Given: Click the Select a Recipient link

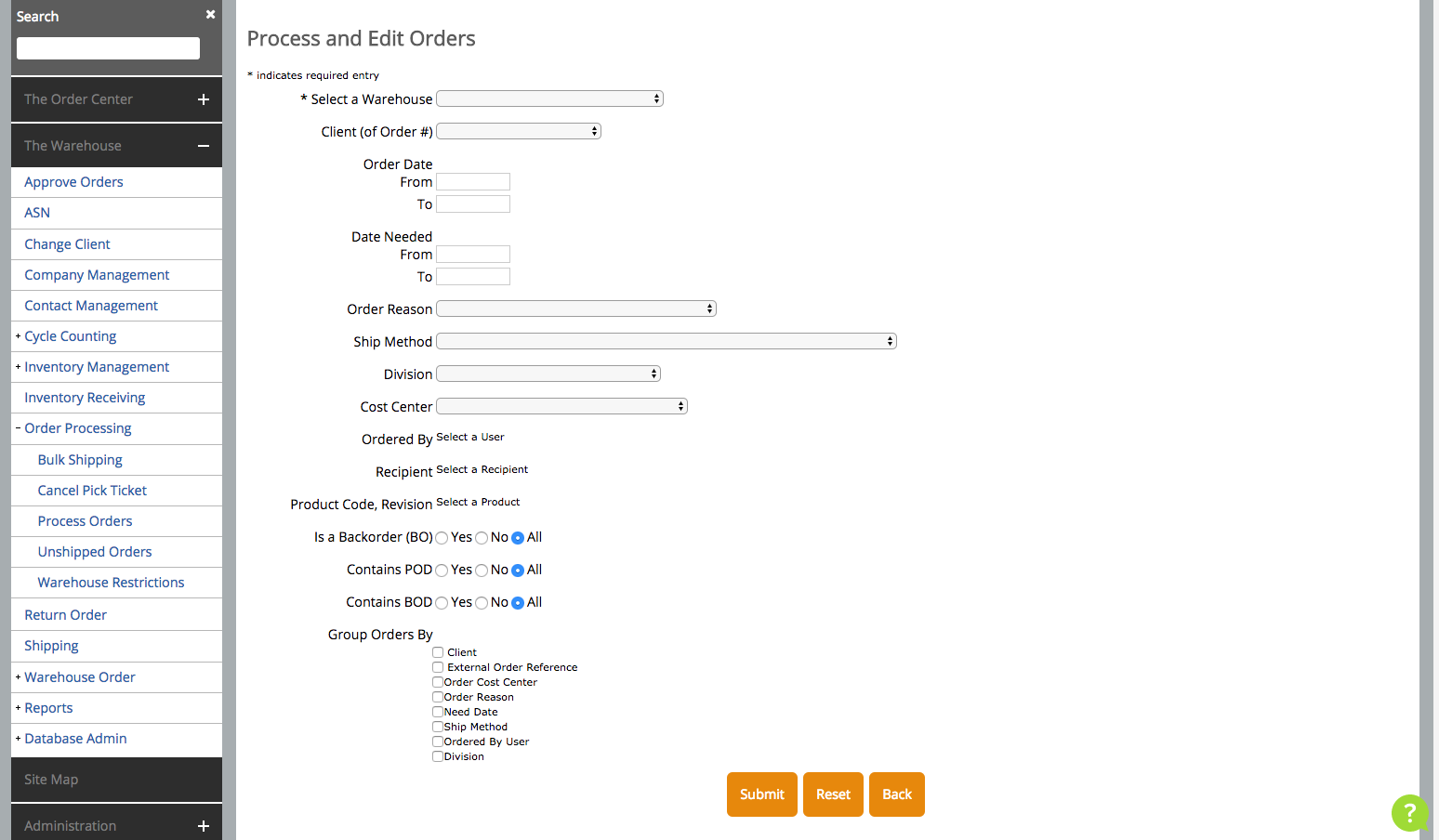Looking at the screenshot, I should 482,469.
